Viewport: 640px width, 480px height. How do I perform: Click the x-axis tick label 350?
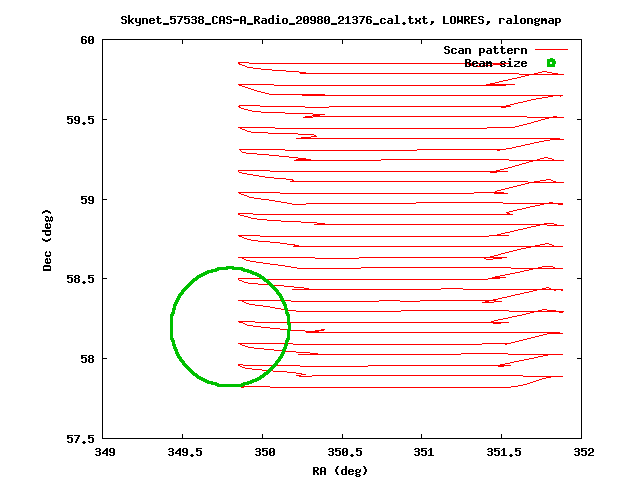click(265, 452)
